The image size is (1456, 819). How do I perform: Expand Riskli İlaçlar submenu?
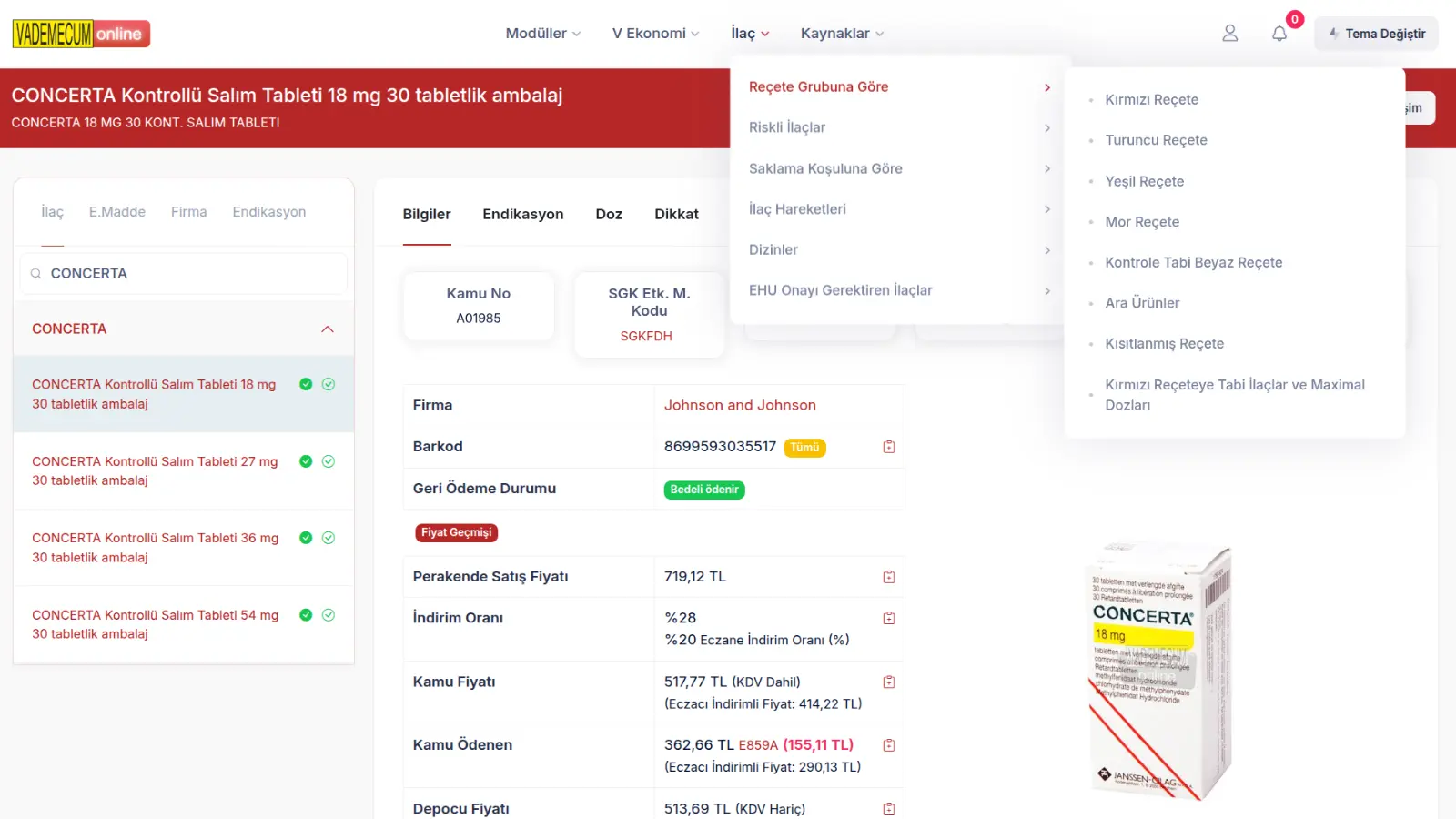point(899,127)
